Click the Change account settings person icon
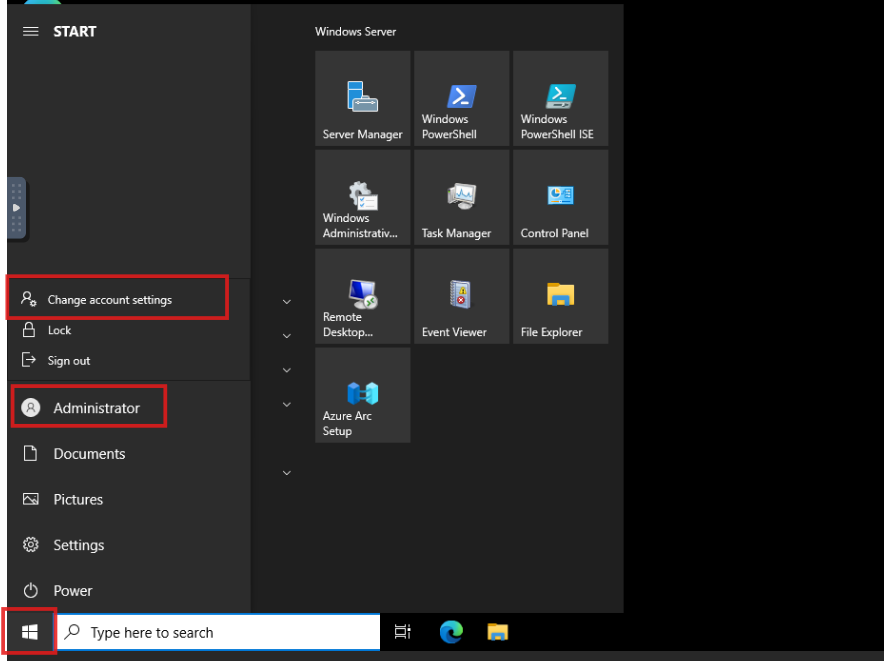Image resolution: width=884 pixels, height=661 pixels. (29, 299)
